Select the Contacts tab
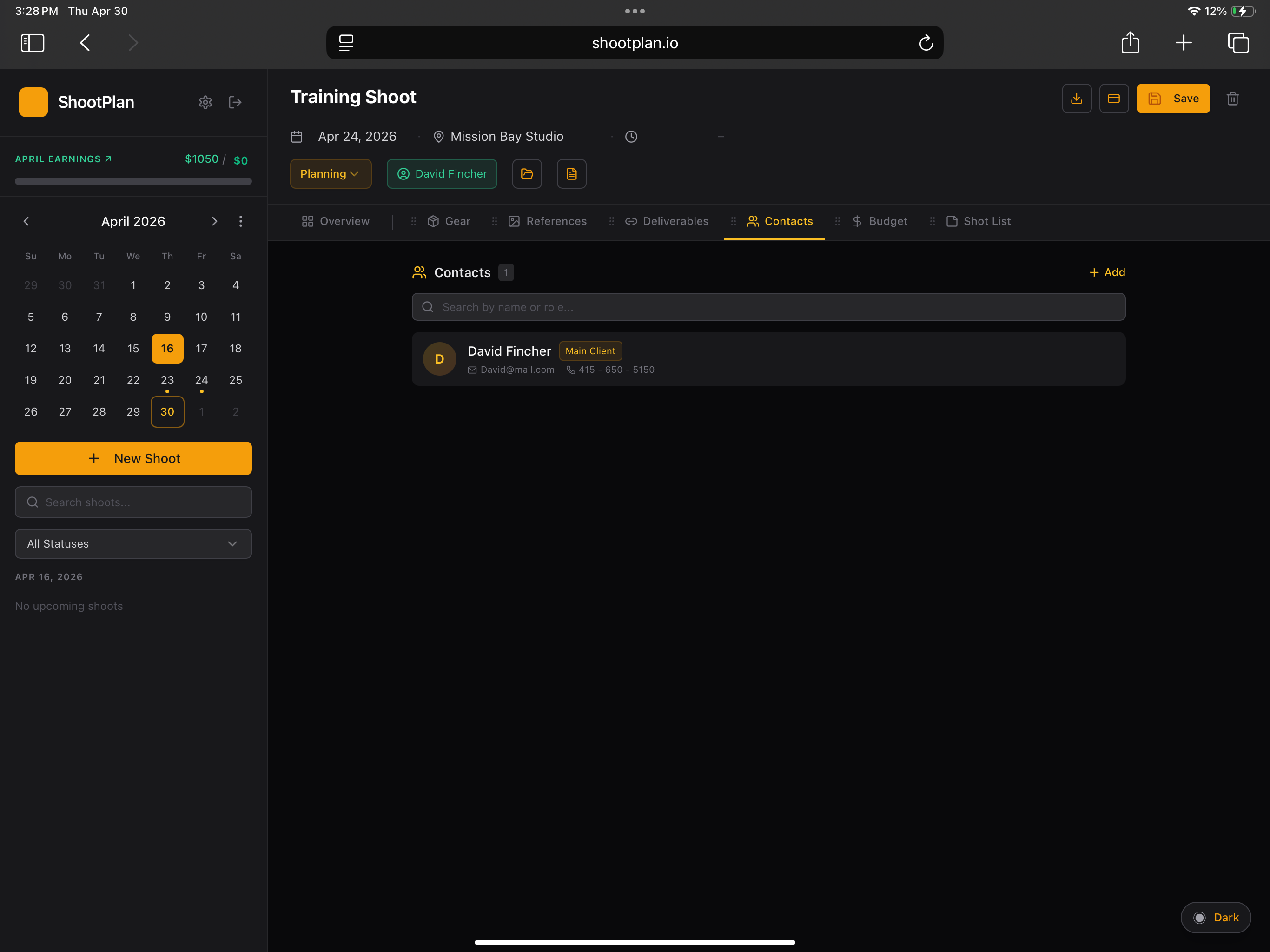 point(780,222)
